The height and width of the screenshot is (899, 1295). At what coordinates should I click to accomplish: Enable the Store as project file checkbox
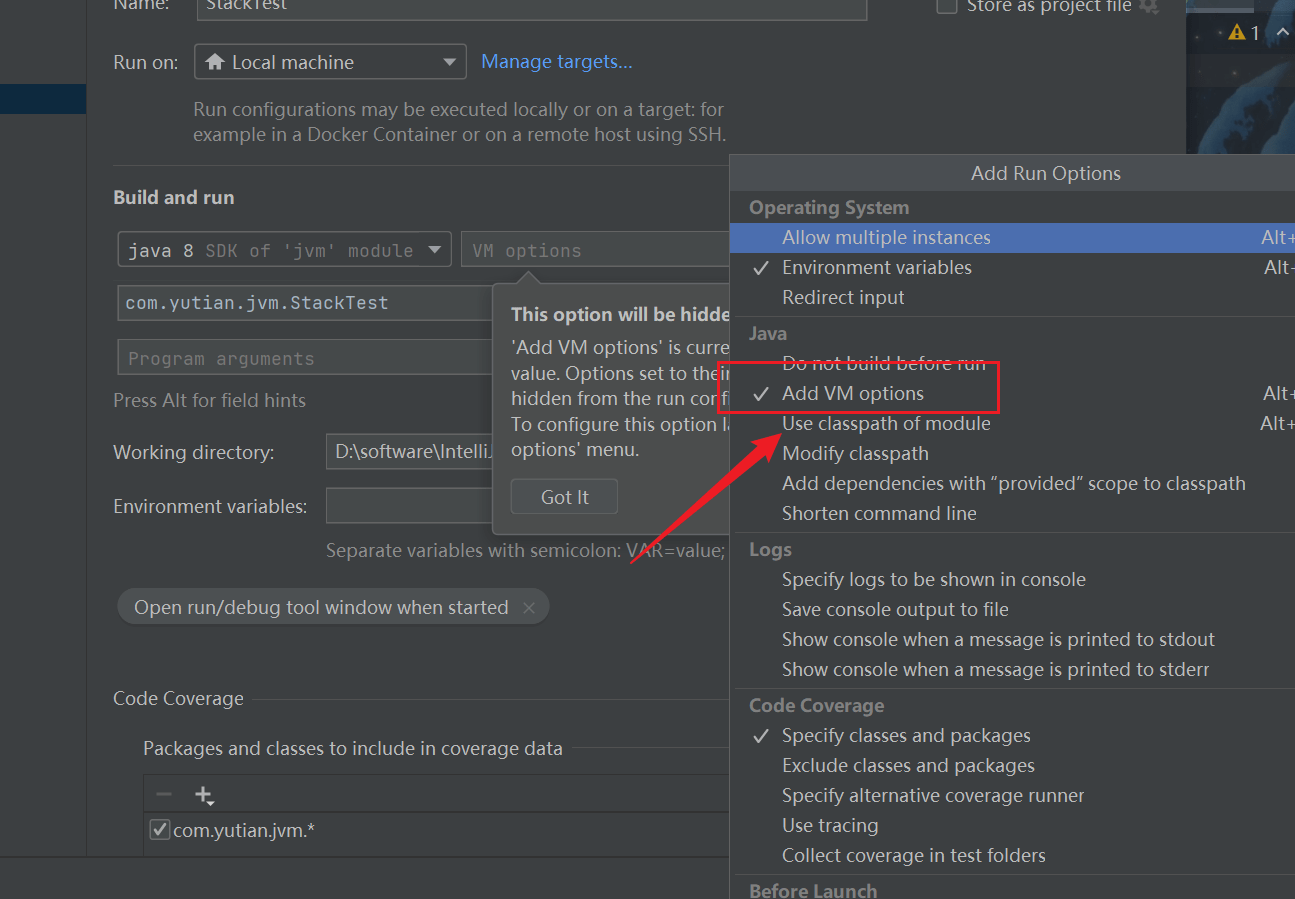tap(946, 7)
